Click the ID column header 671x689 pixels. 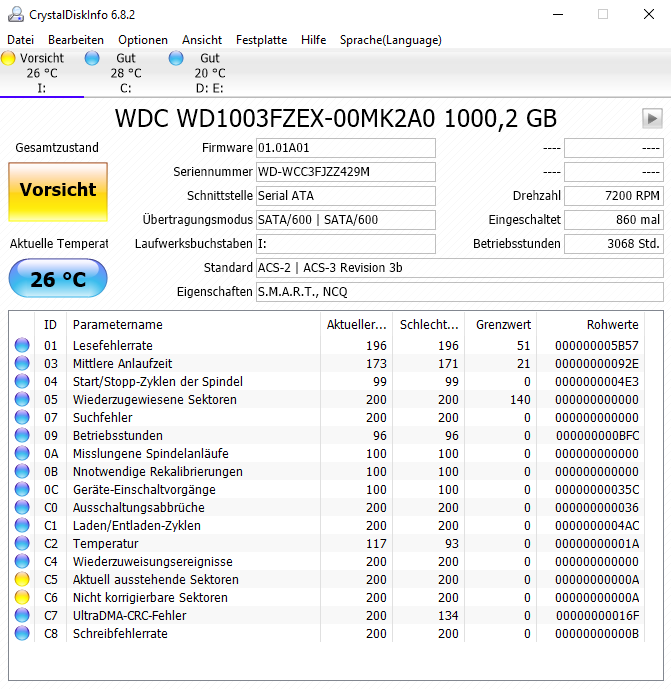click(x=51, y=325)
